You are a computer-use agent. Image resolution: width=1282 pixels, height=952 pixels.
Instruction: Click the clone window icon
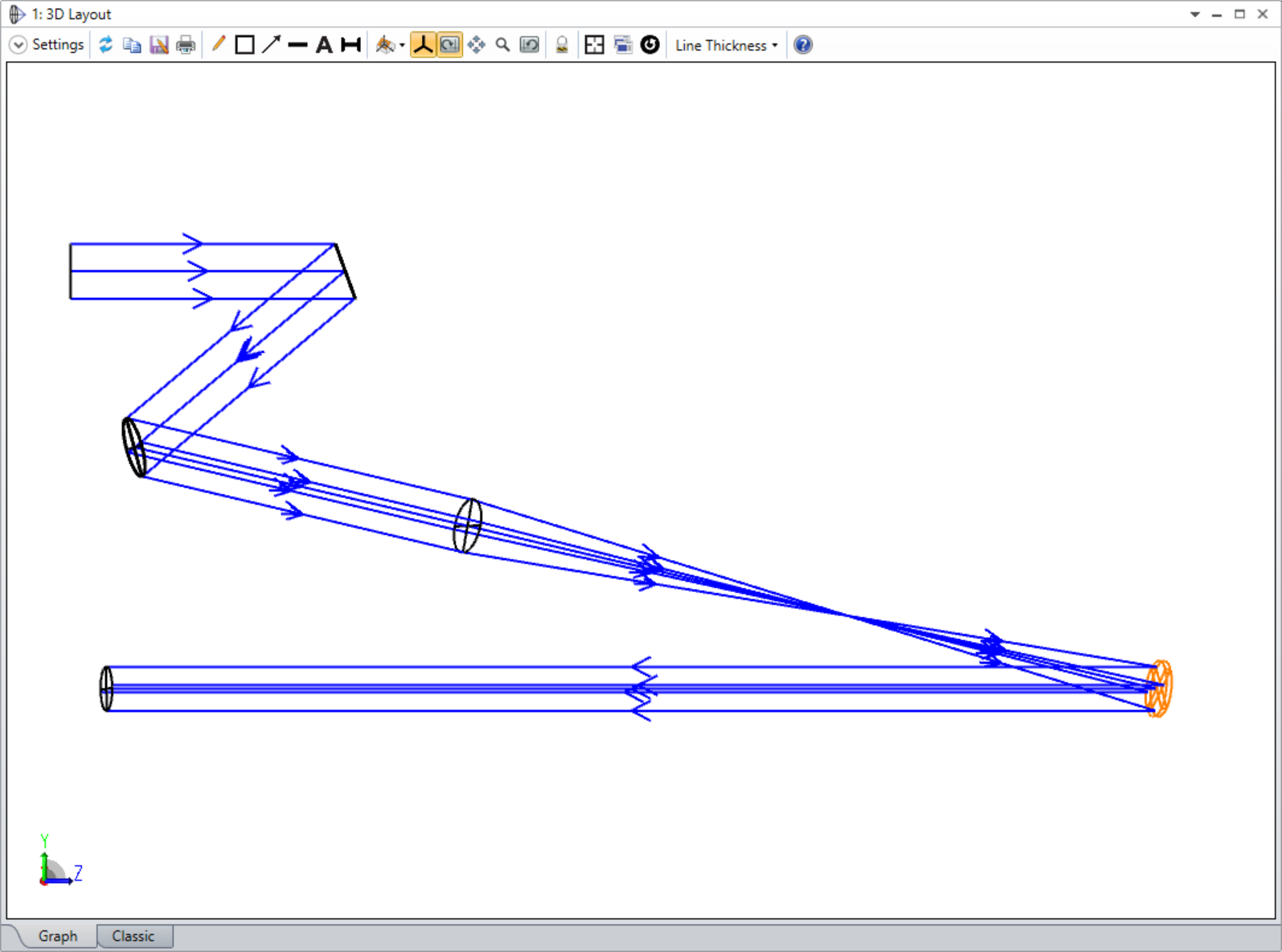[x=623, y=45]
